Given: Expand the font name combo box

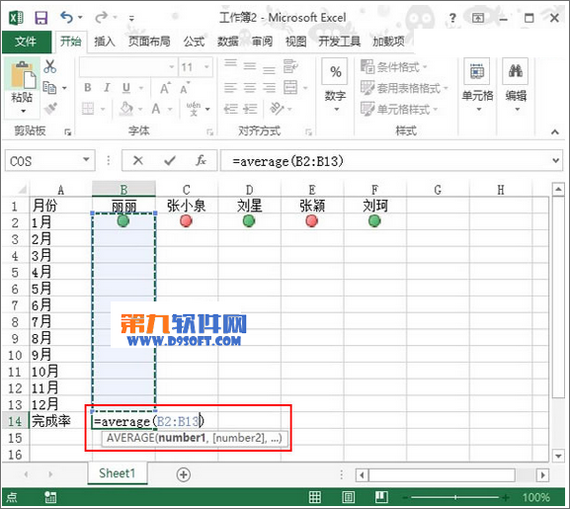Looking at the screenshot, I should click(x=171, y=67).
